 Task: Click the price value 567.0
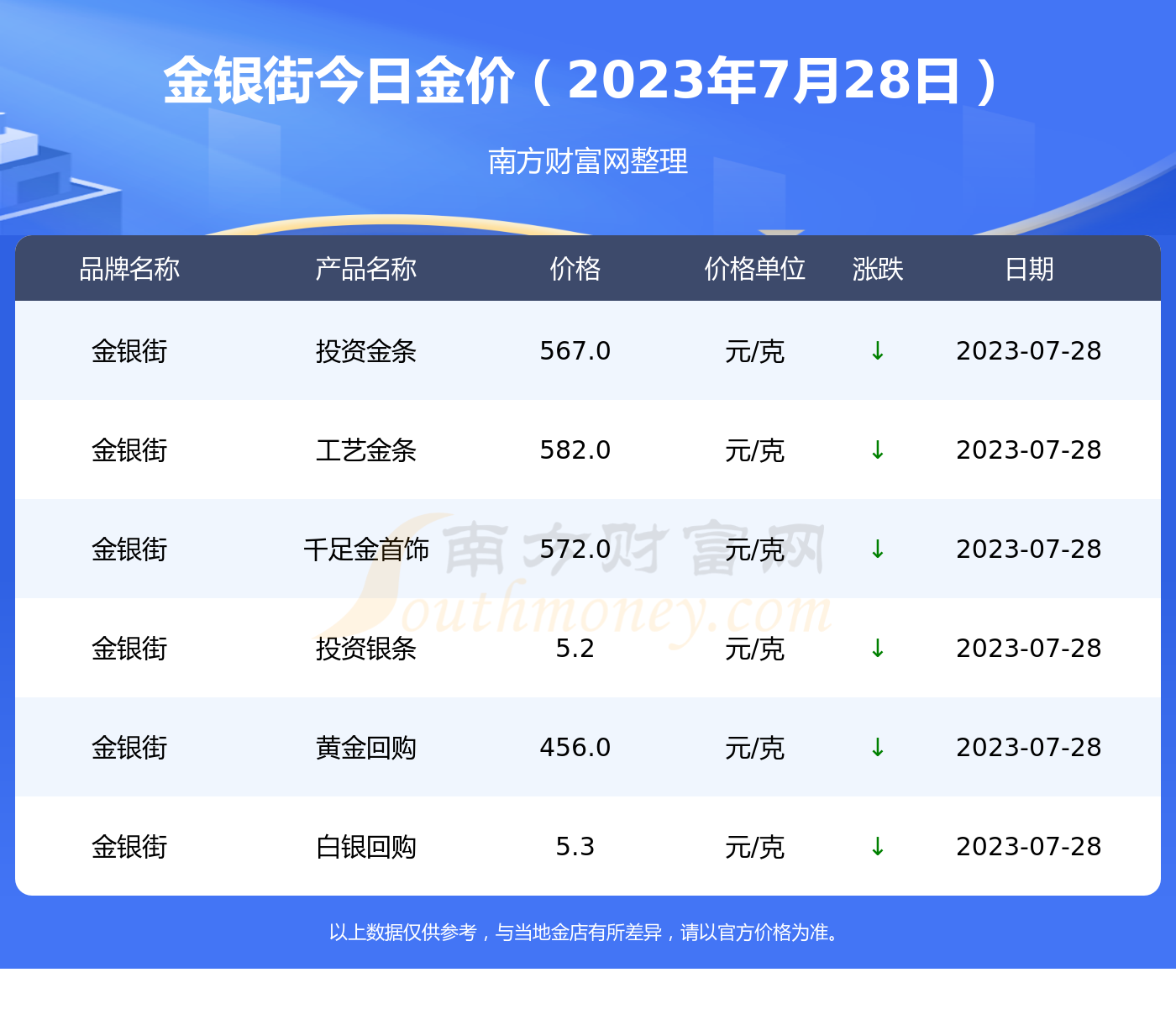point(575,351)
